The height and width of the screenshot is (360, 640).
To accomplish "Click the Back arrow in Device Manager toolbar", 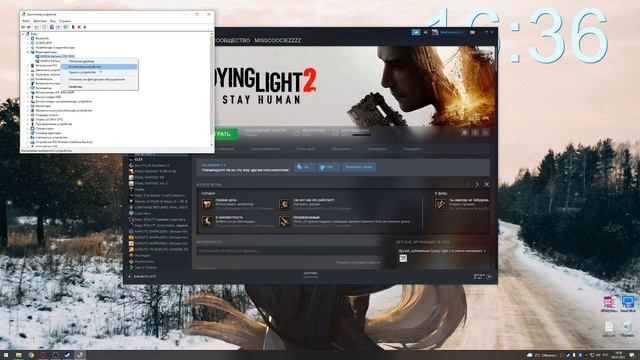I will click(x=23, y=27).
